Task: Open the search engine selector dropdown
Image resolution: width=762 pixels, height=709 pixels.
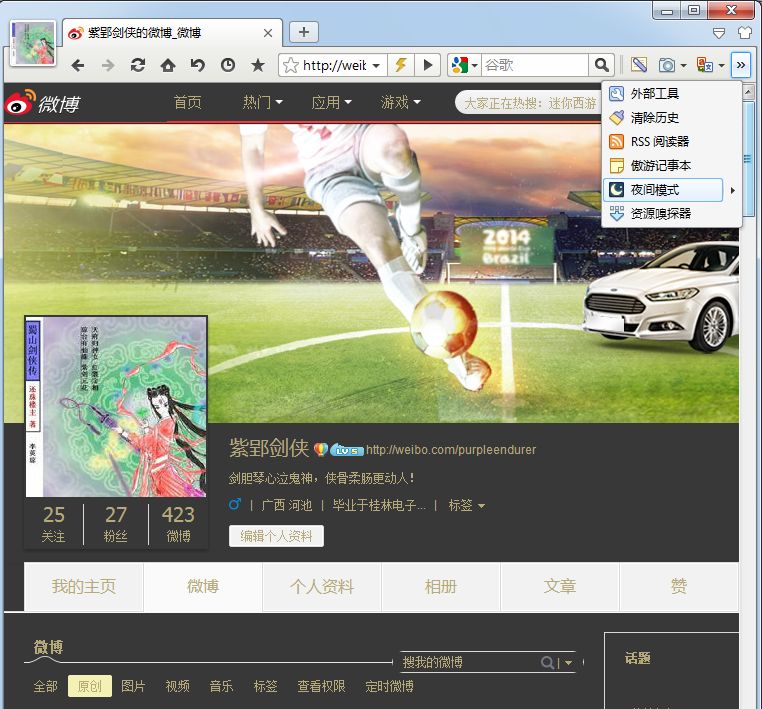Action: pos(464,65)
